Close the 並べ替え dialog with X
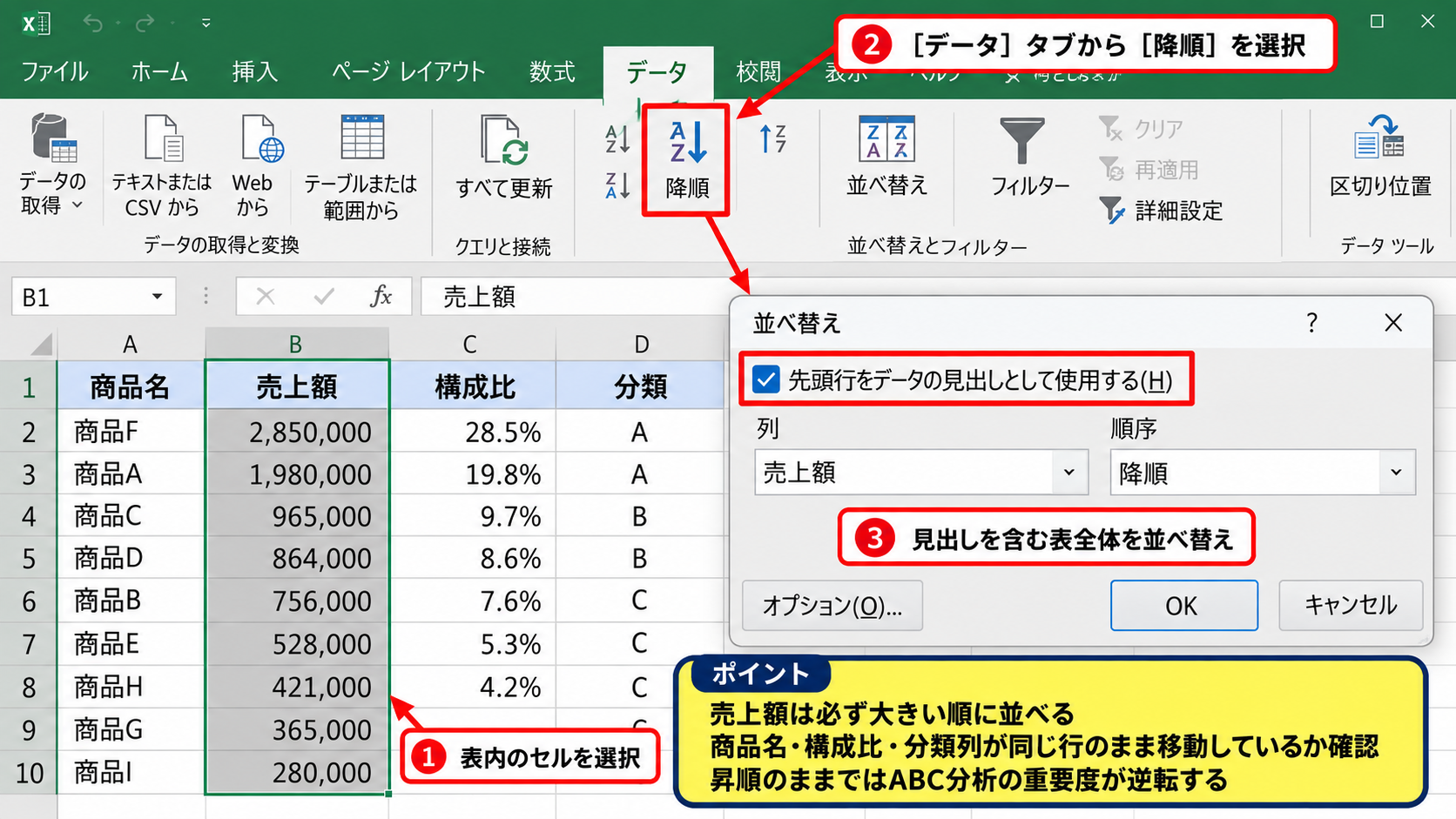 pyautogui.click(x=1393, y=323)
